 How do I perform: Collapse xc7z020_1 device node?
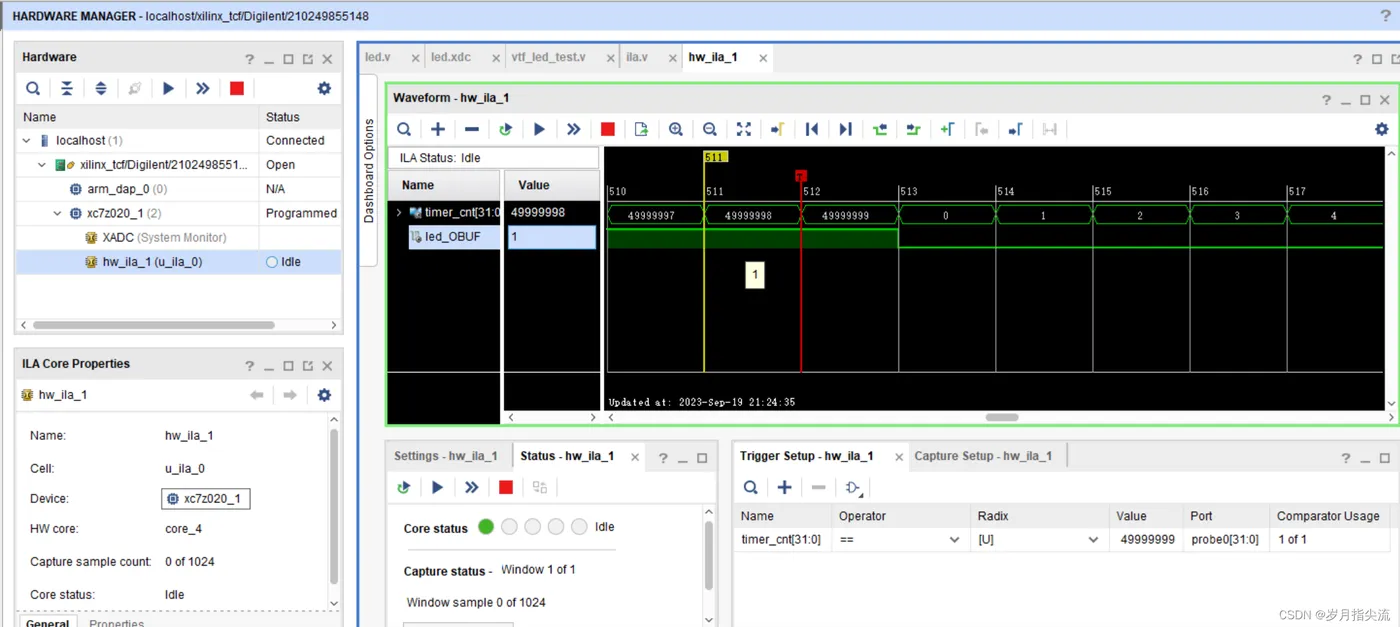[x=57, y=213]
